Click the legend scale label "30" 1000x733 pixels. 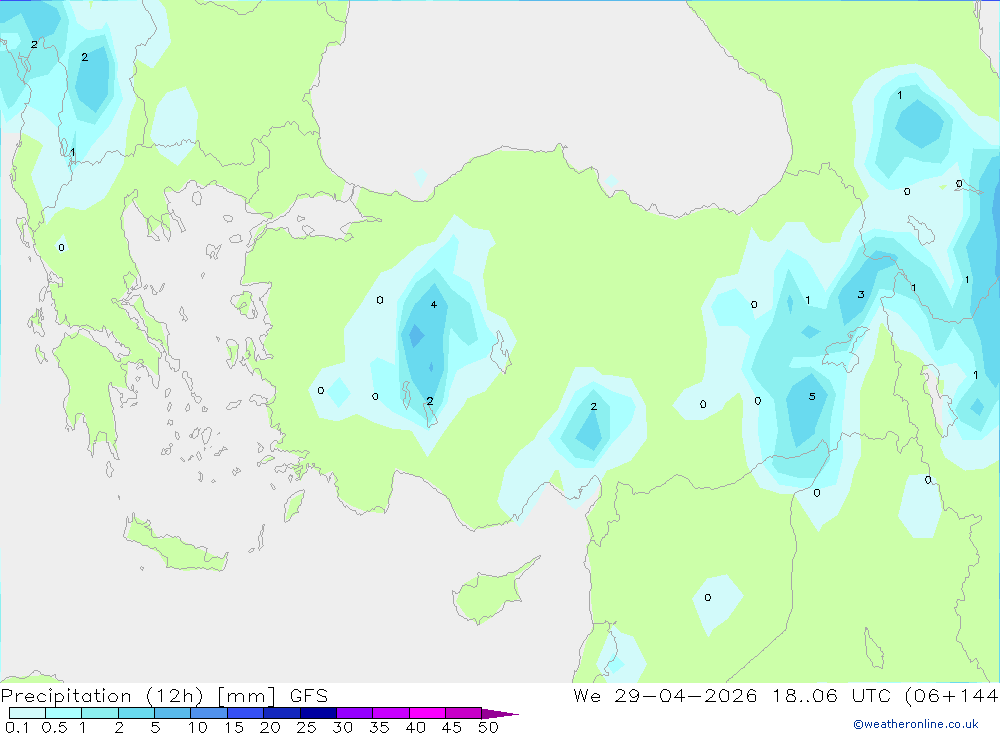coord(342,727)
